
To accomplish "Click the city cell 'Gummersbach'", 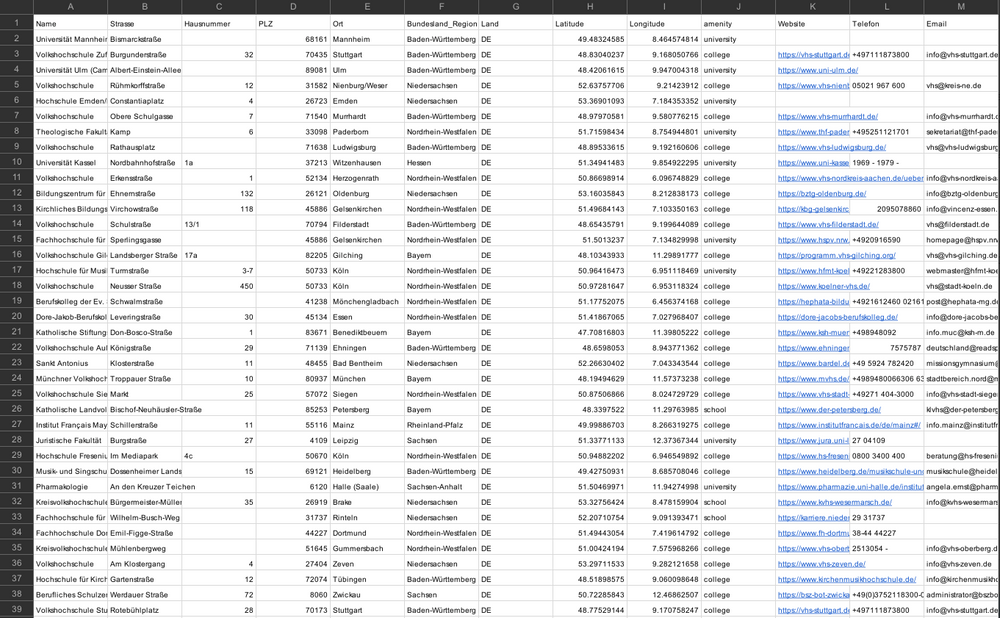I will point(367,548).
